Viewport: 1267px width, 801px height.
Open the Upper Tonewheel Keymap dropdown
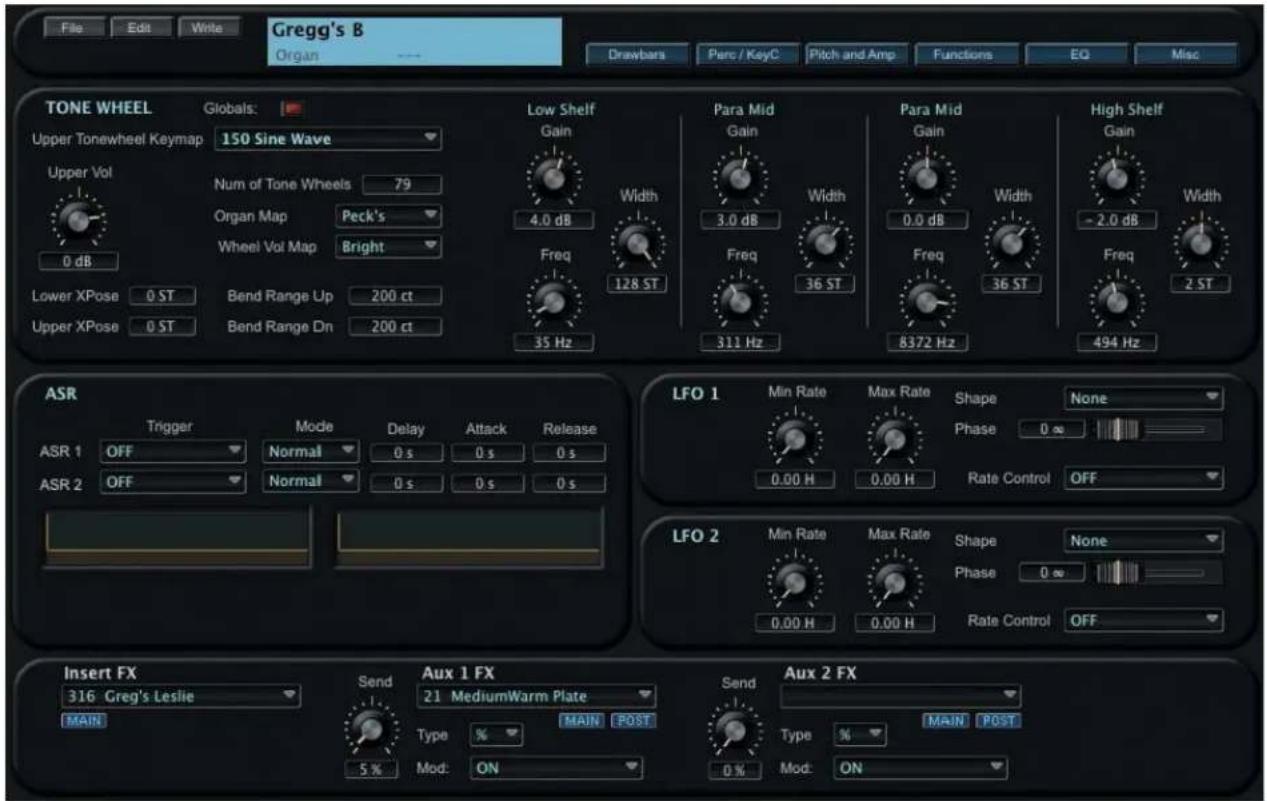(328, 139)
